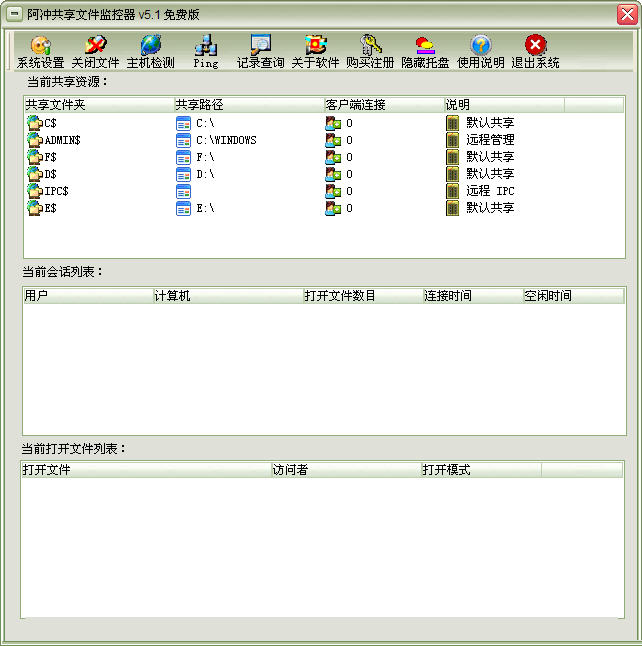Select the ADMIN$ shared folder icon

[35, 140]
